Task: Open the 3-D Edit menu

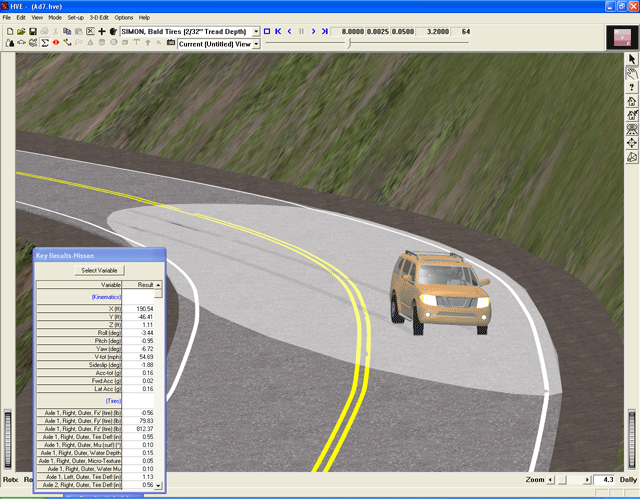Action: 99,18
